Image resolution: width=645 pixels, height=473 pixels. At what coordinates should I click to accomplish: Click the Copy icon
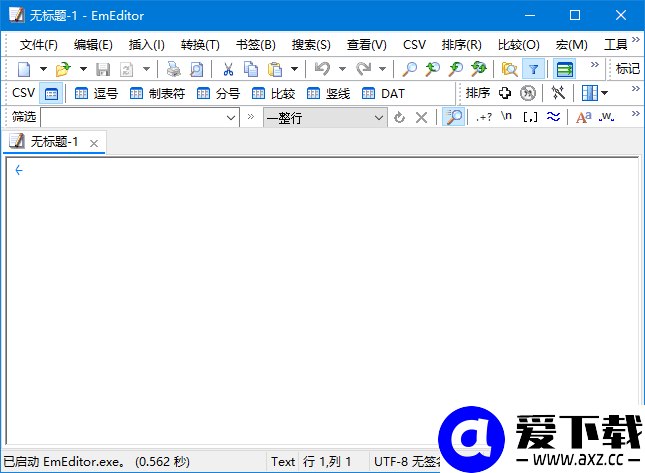pyautogui.click(x=251, y=69)
